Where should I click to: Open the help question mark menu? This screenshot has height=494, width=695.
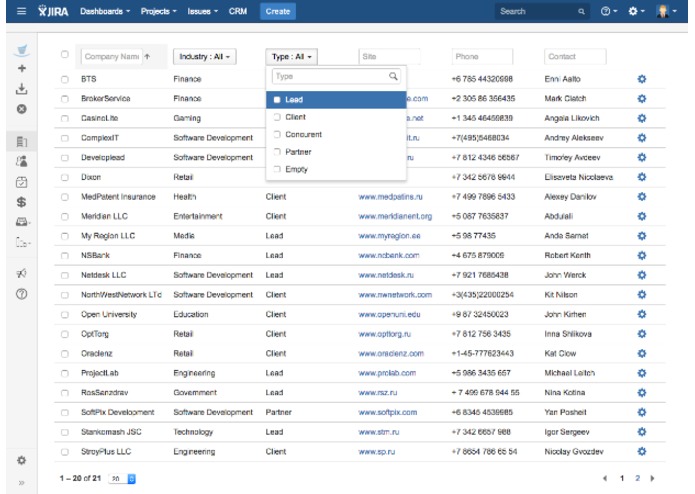click(x=609, y=11)
